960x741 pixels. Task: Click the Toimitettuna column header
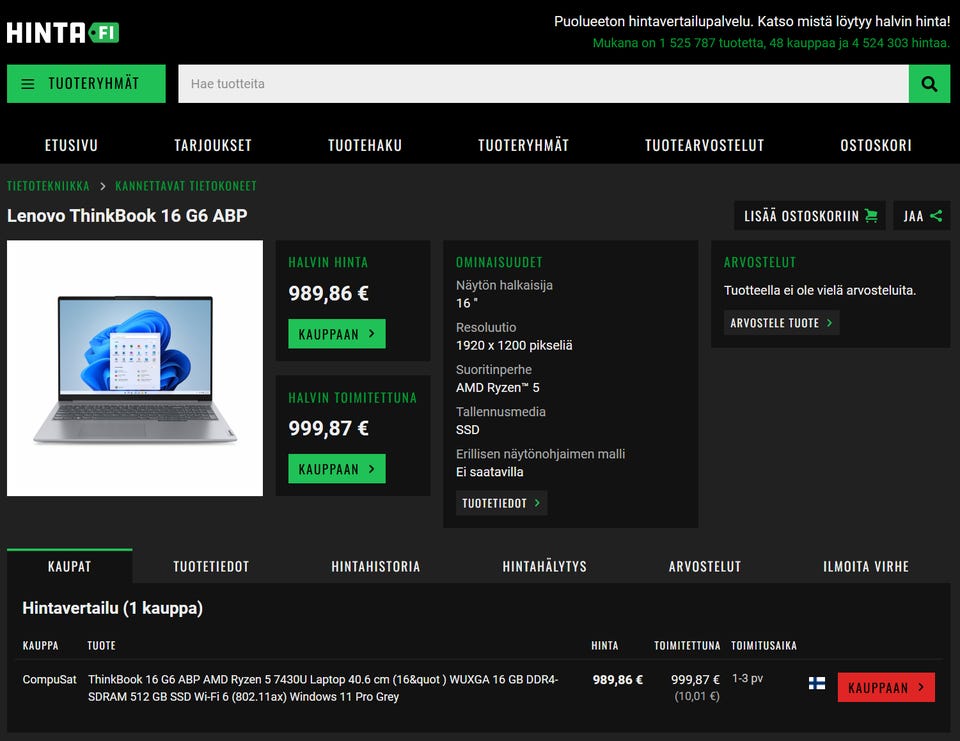click(687, 645)
